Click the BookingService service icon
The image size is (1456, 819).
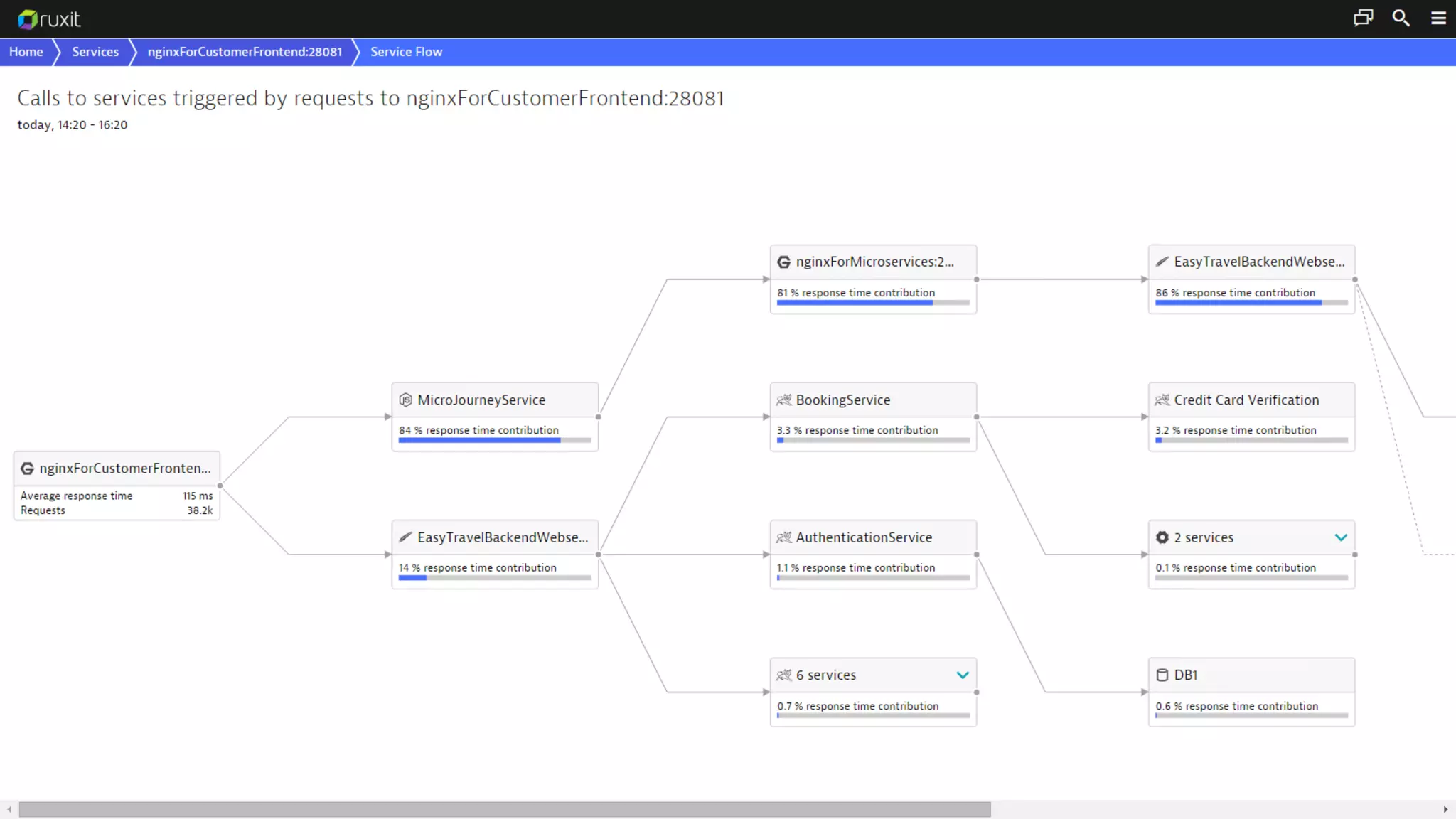(x=784, y=400)
